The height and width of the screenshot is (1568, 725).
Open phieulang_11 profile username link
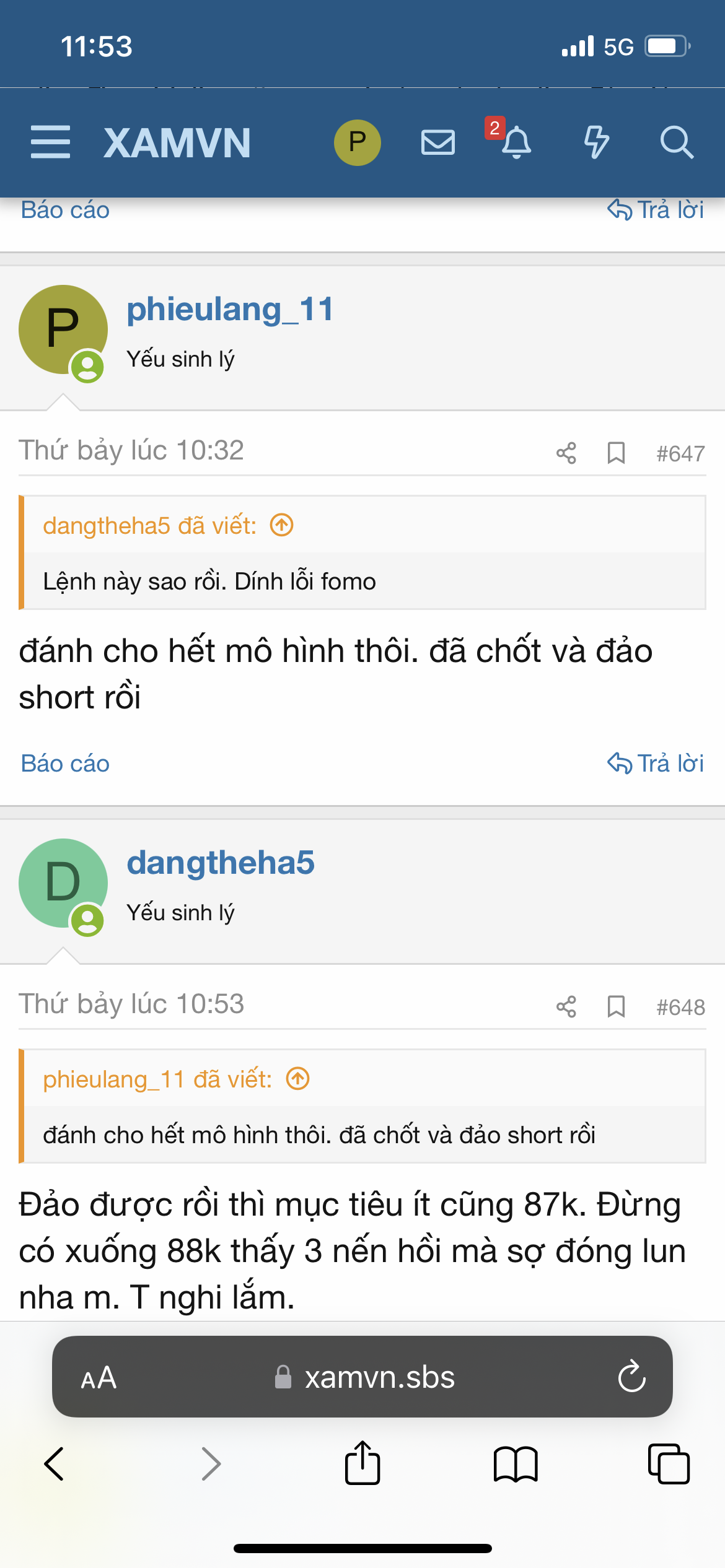pyautogui.click(x=230, y=309)
